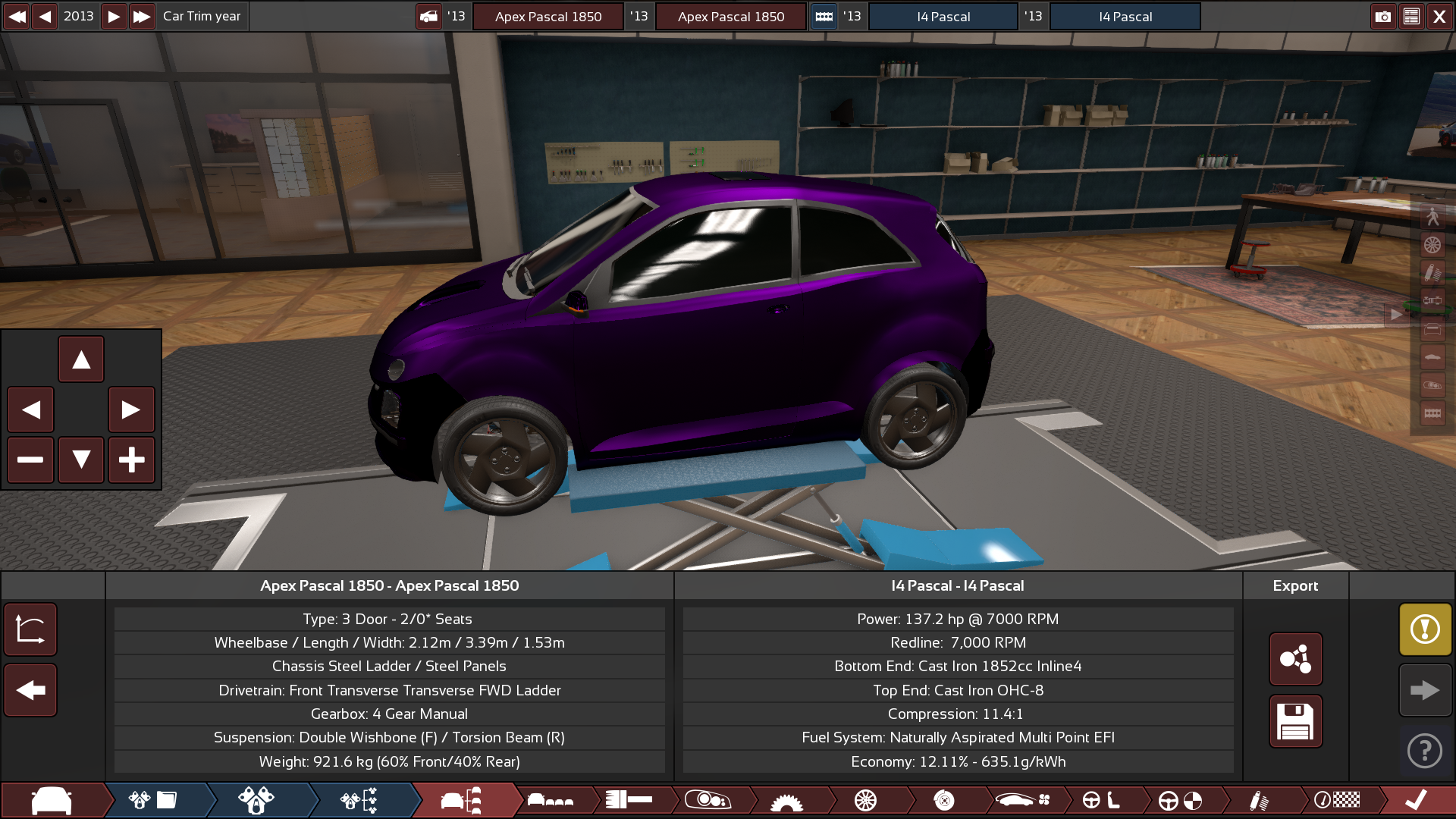The image size is (1456, 819).
Task: Toggle the engine block visibility icon
Action: [x=1432, y=413]
